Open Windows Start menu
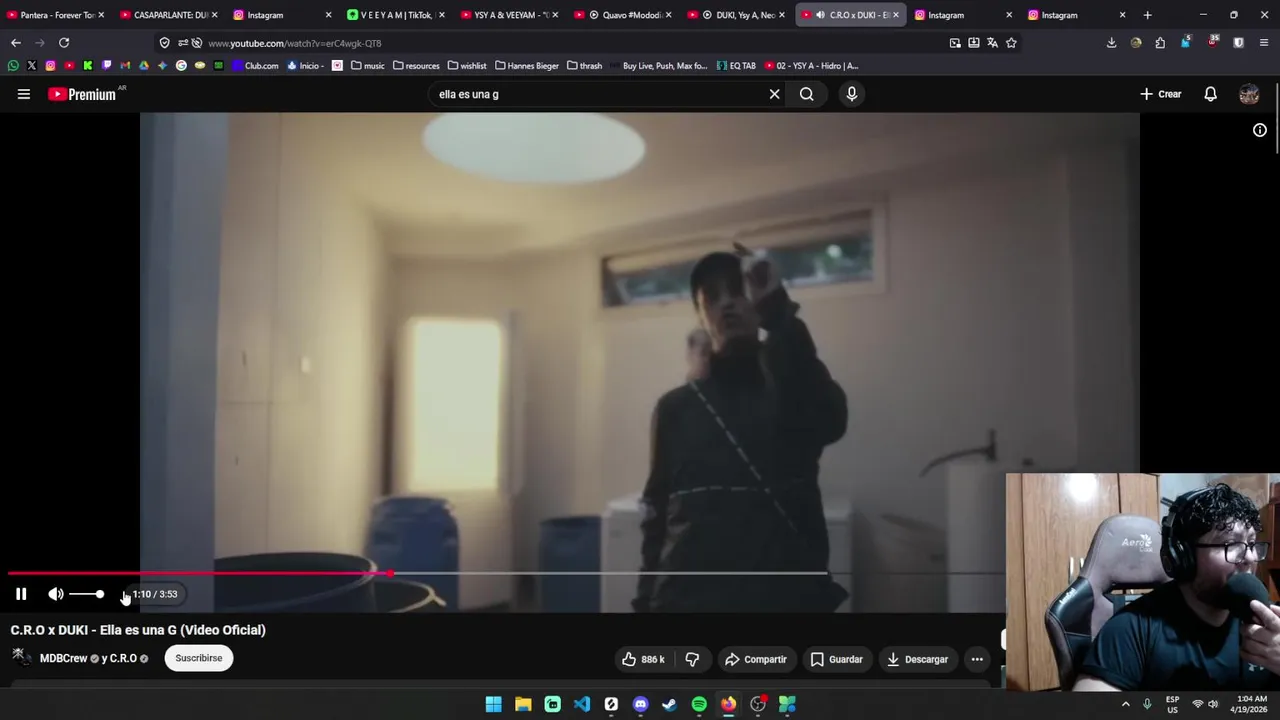1280x720 pixels. pyautogui.click(x=493, y=705)
